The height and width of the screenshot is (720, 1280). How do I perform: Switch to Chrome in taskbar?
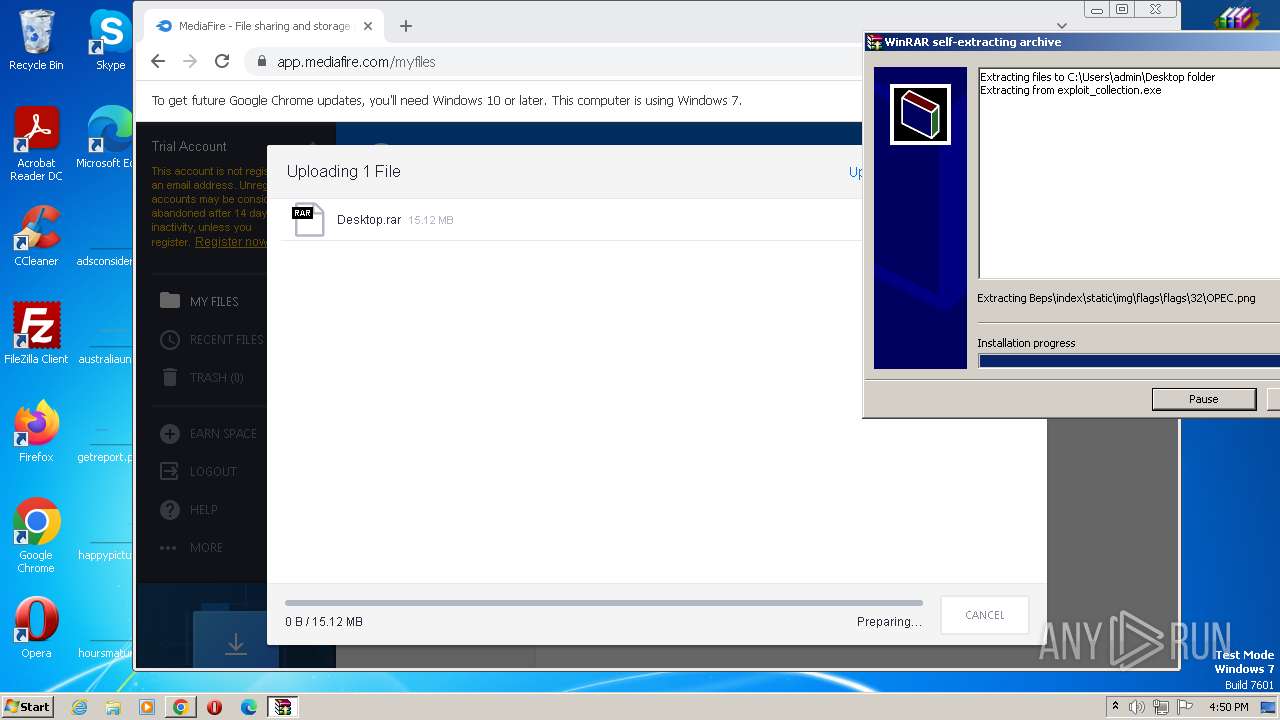click(x=181, y=707)
